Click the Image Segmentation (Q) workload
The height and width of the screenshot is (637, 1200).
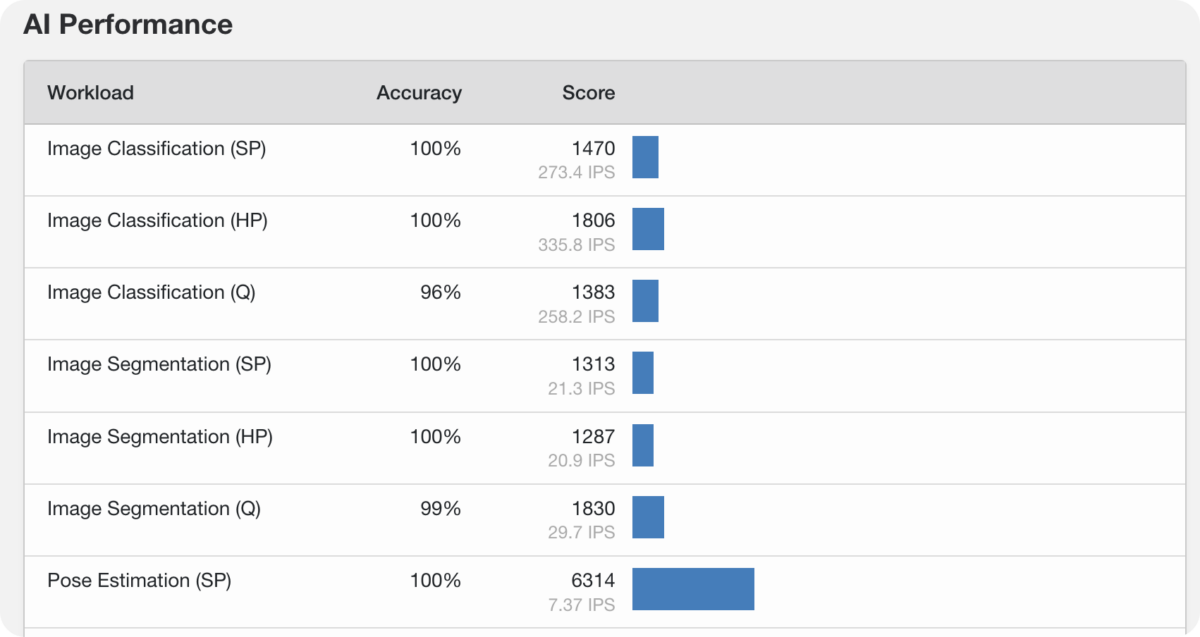click(154, 509)
